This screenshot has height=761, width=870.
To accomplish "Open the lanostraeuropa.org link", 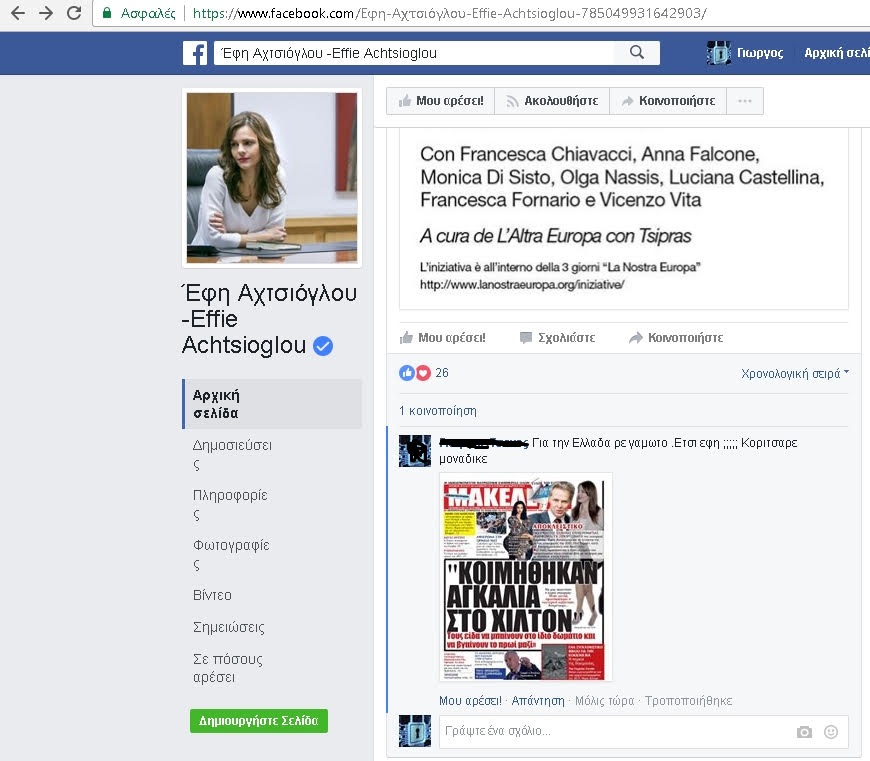I will 522,285.
